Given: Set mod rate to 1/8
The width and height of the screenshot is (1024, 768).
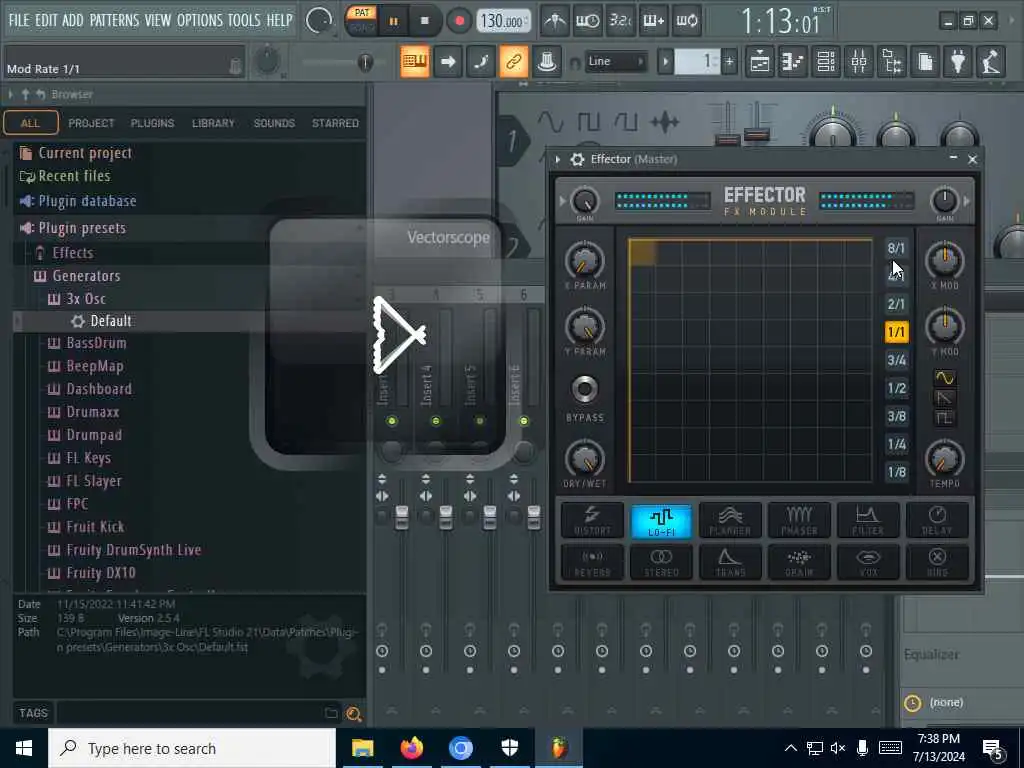Looking at the screenshot, I should click(896, 472).
